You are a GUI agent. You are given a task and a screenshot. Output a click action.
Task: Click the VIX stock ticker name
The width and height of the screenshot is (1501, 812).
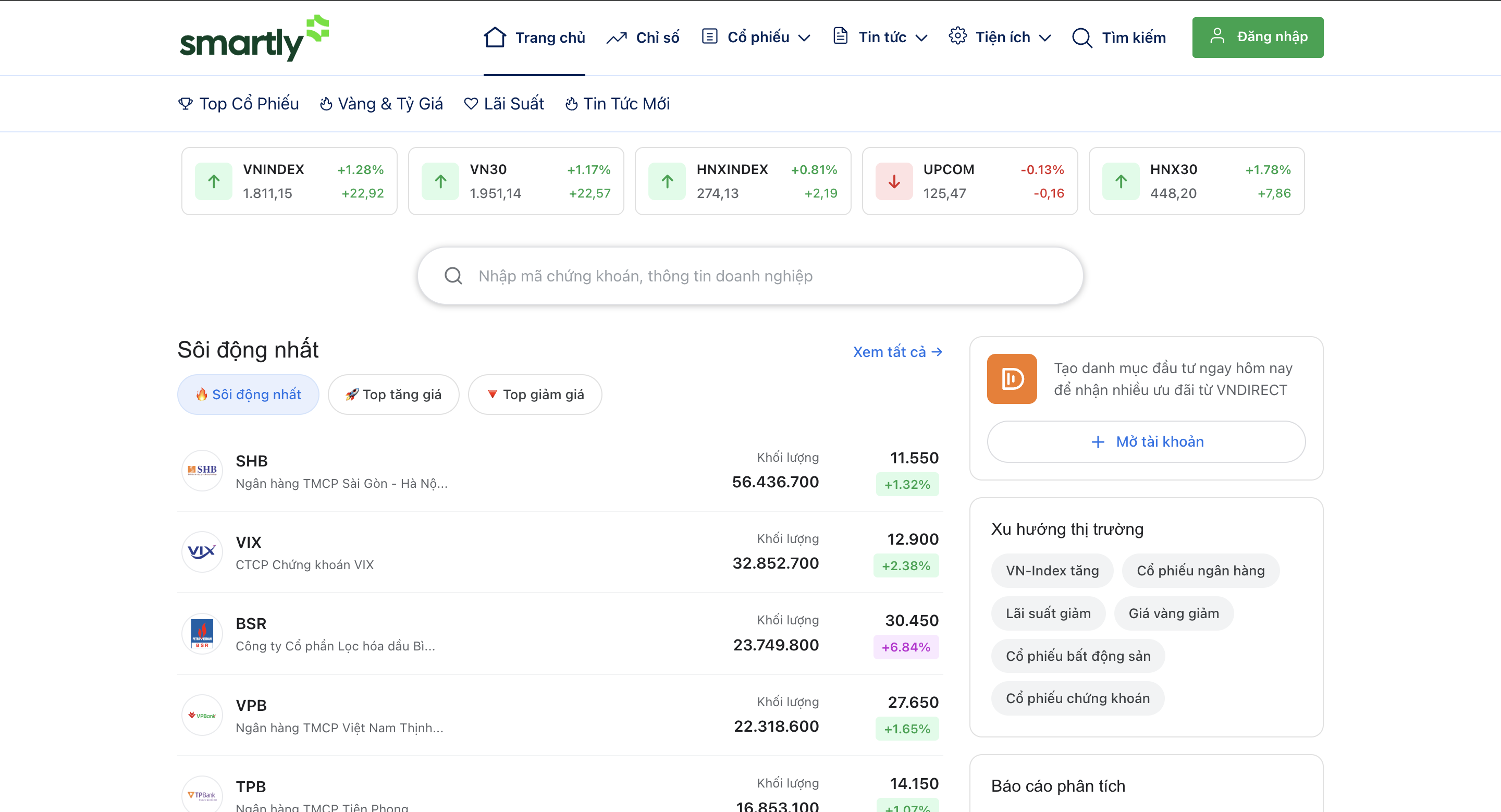(x=248, y=543)
